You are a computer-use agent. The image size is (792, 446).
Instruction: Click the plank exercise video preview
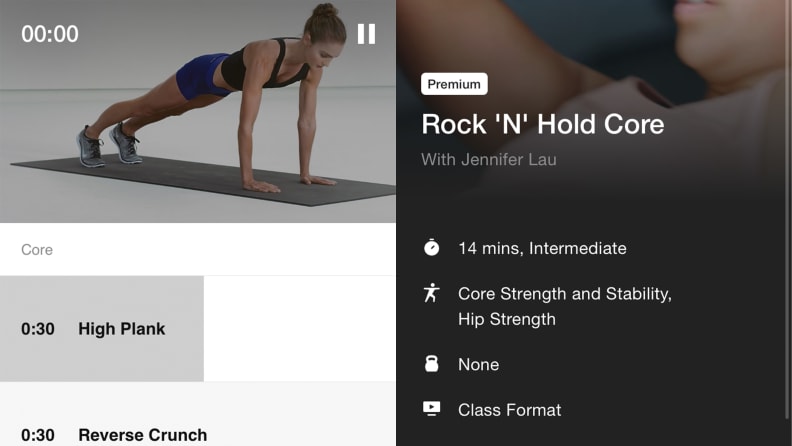pos(198,111)
